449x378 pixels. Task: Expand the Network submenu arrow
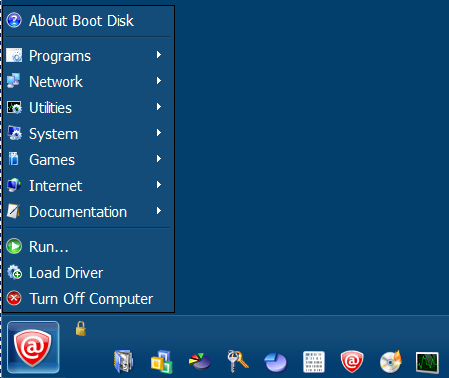159,81
